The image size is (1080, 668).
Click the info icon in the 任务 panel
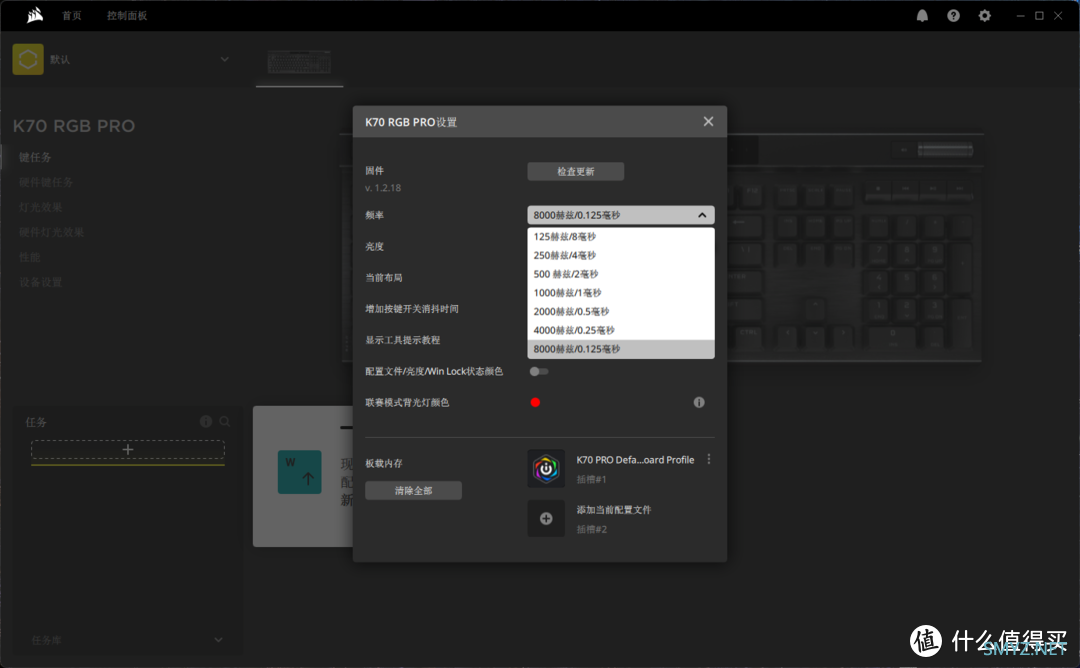205,421
